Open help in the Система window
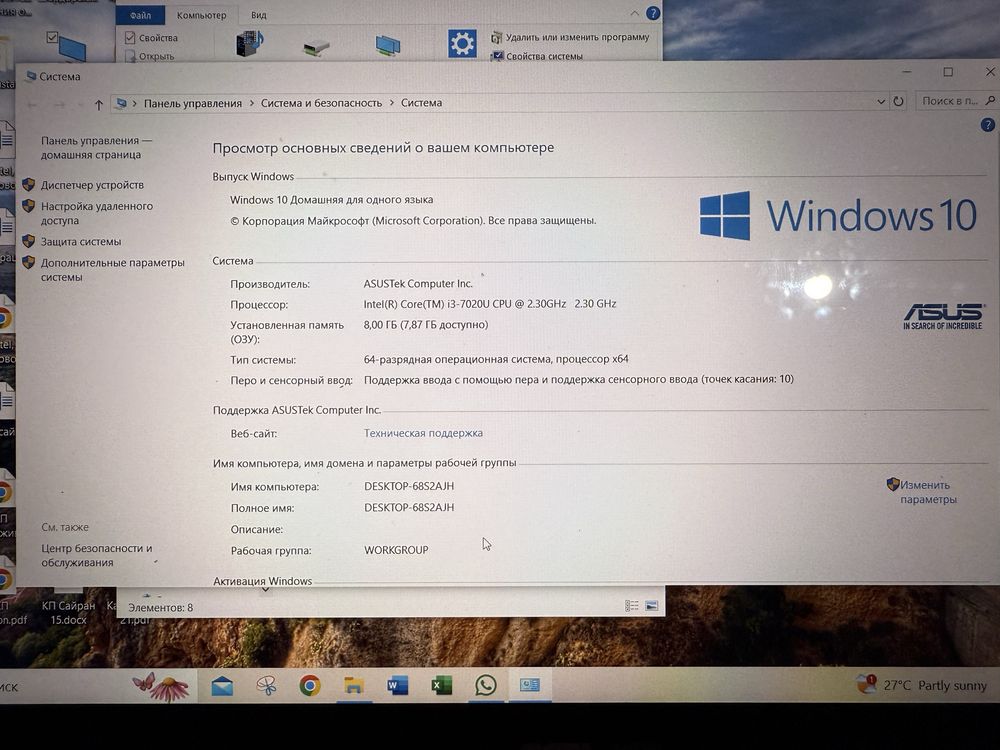Image resolution: width=1000 pixels, height=750 pixels. pyautogui.click(x=987, y=125)
